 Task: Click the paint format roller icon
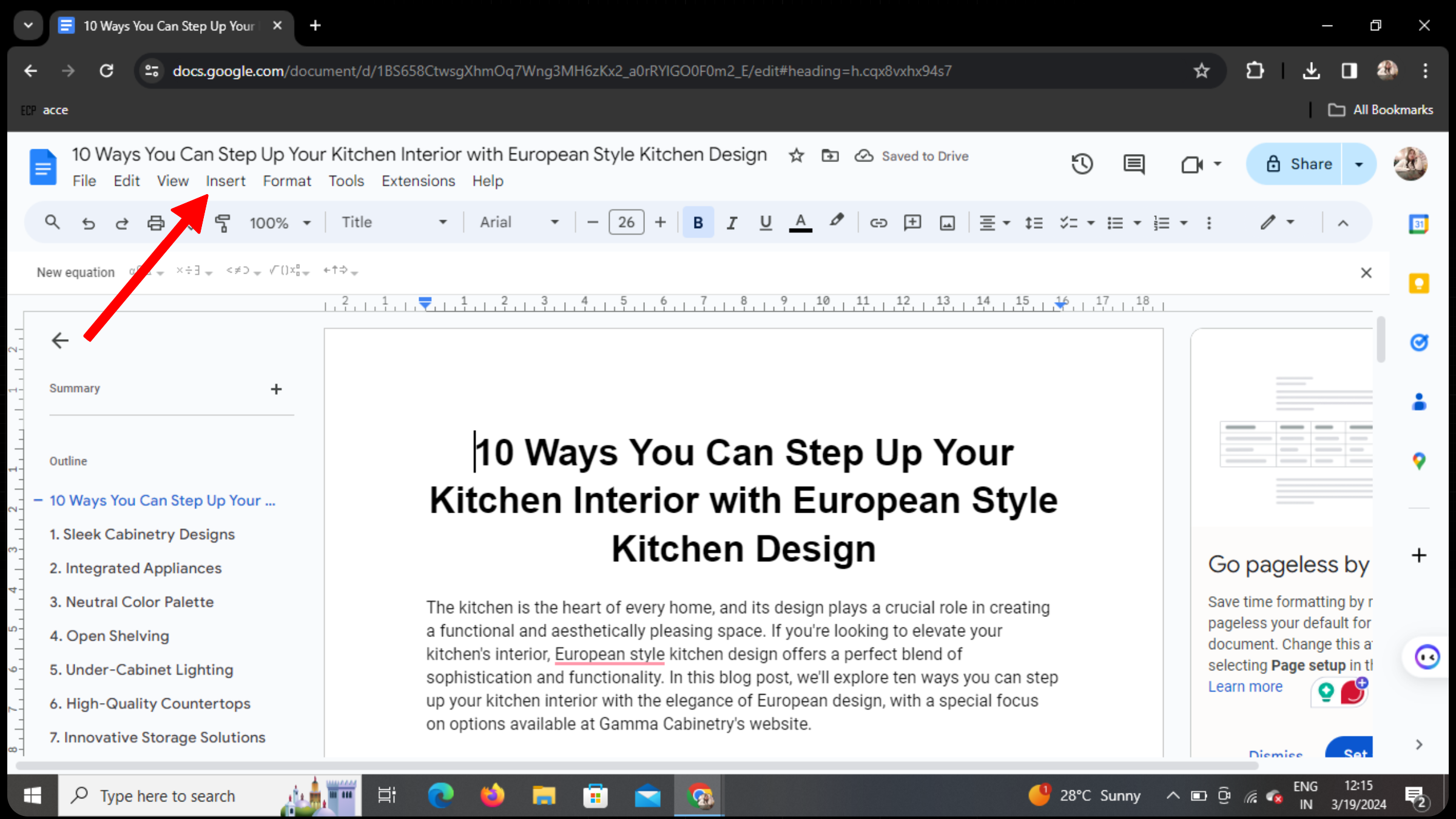(222, 223)
